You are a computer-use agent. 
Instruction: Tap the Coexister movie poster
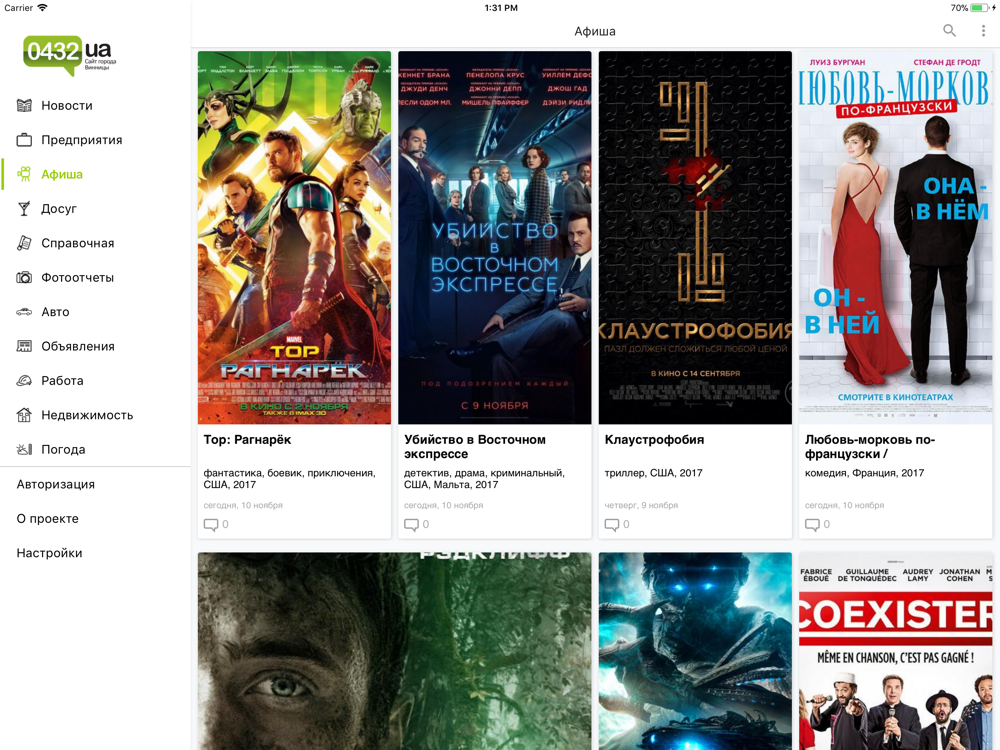(x=896, y=651)
